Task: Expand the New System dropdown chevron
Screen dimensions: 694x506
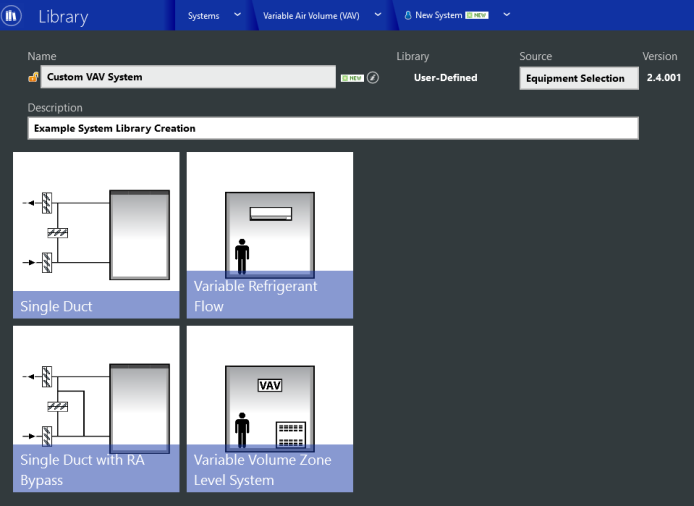Action: [507, 15]
